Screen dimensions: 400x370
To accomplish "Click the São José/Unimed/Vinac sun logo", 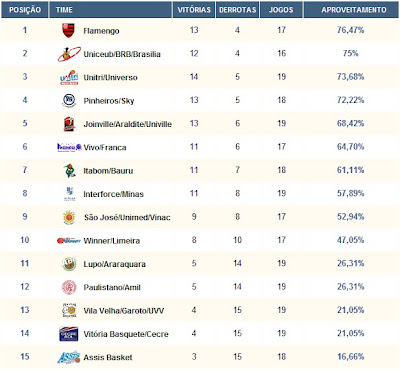I will point(69,217).
